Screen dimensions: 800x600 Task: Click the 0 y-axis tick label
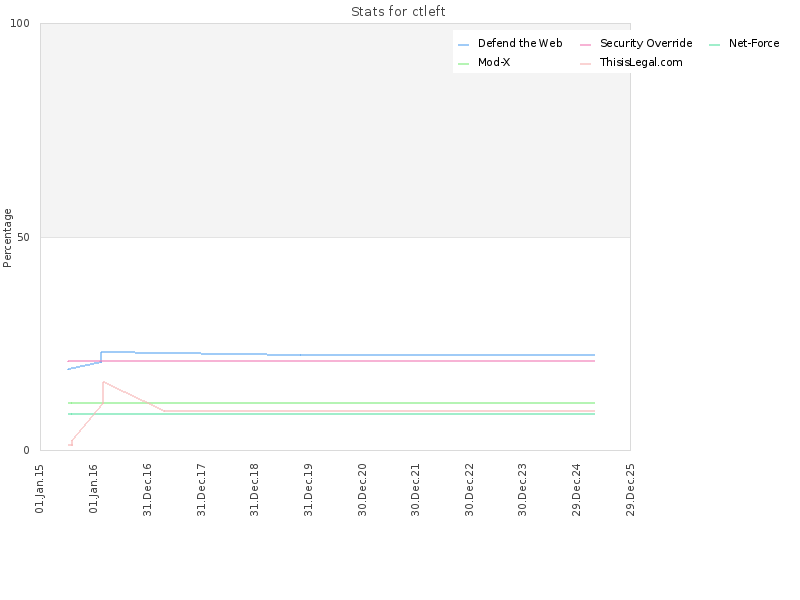(27, 451)
